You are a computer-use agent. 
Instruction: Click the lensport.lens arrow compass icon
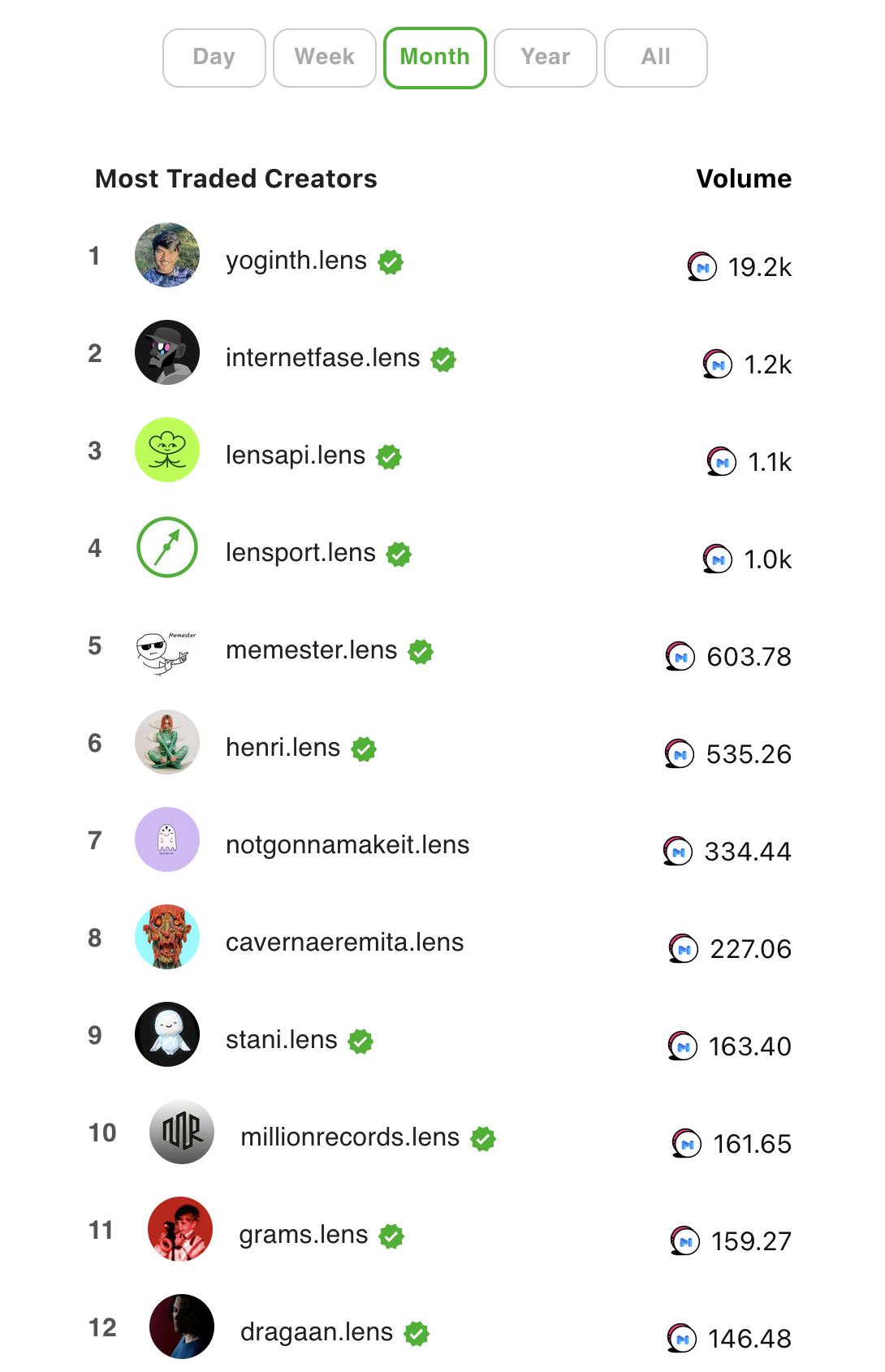(x=167, y=547)
